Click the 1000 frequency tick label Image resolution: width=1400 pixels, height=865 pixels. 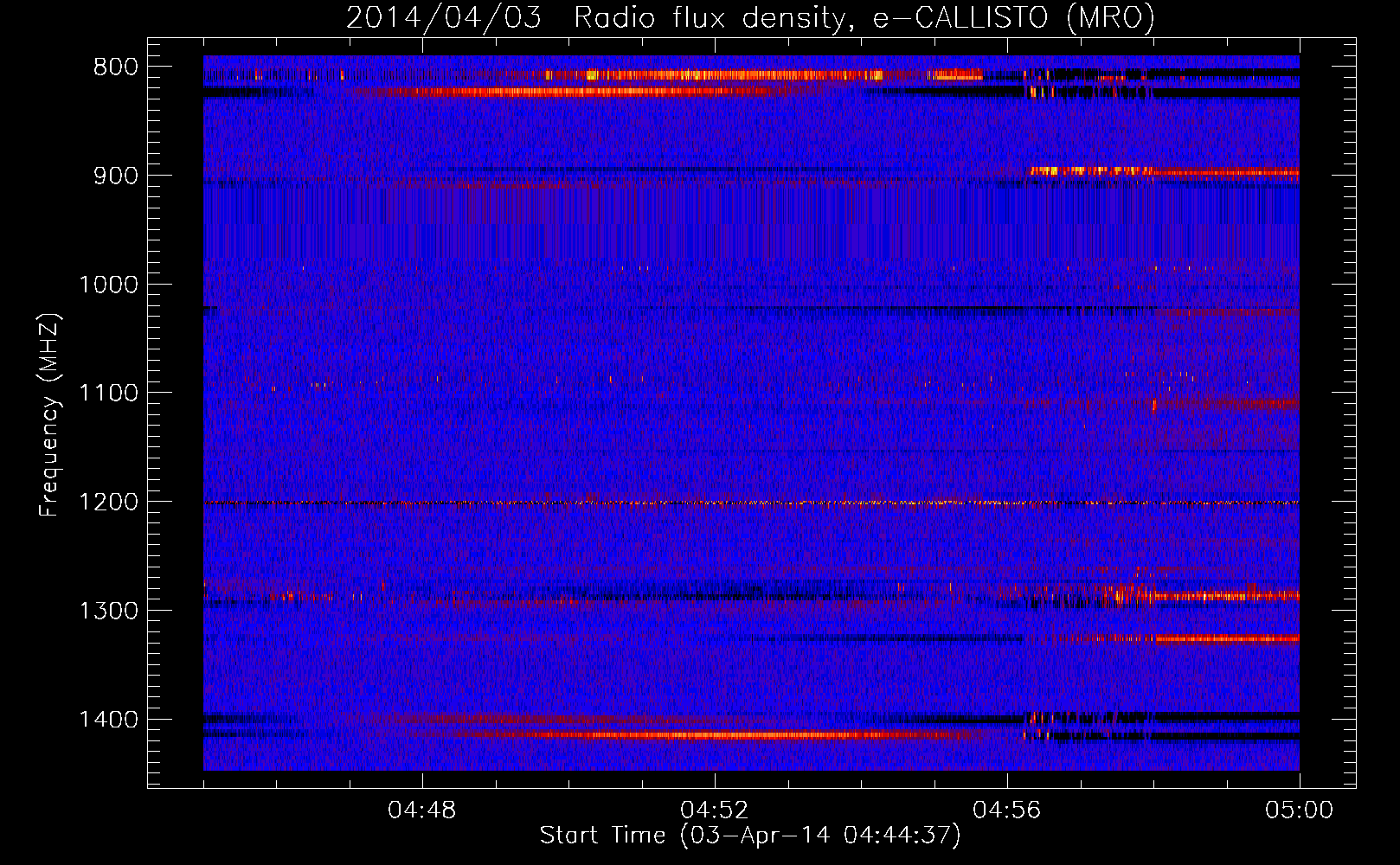tap(108, 285)
